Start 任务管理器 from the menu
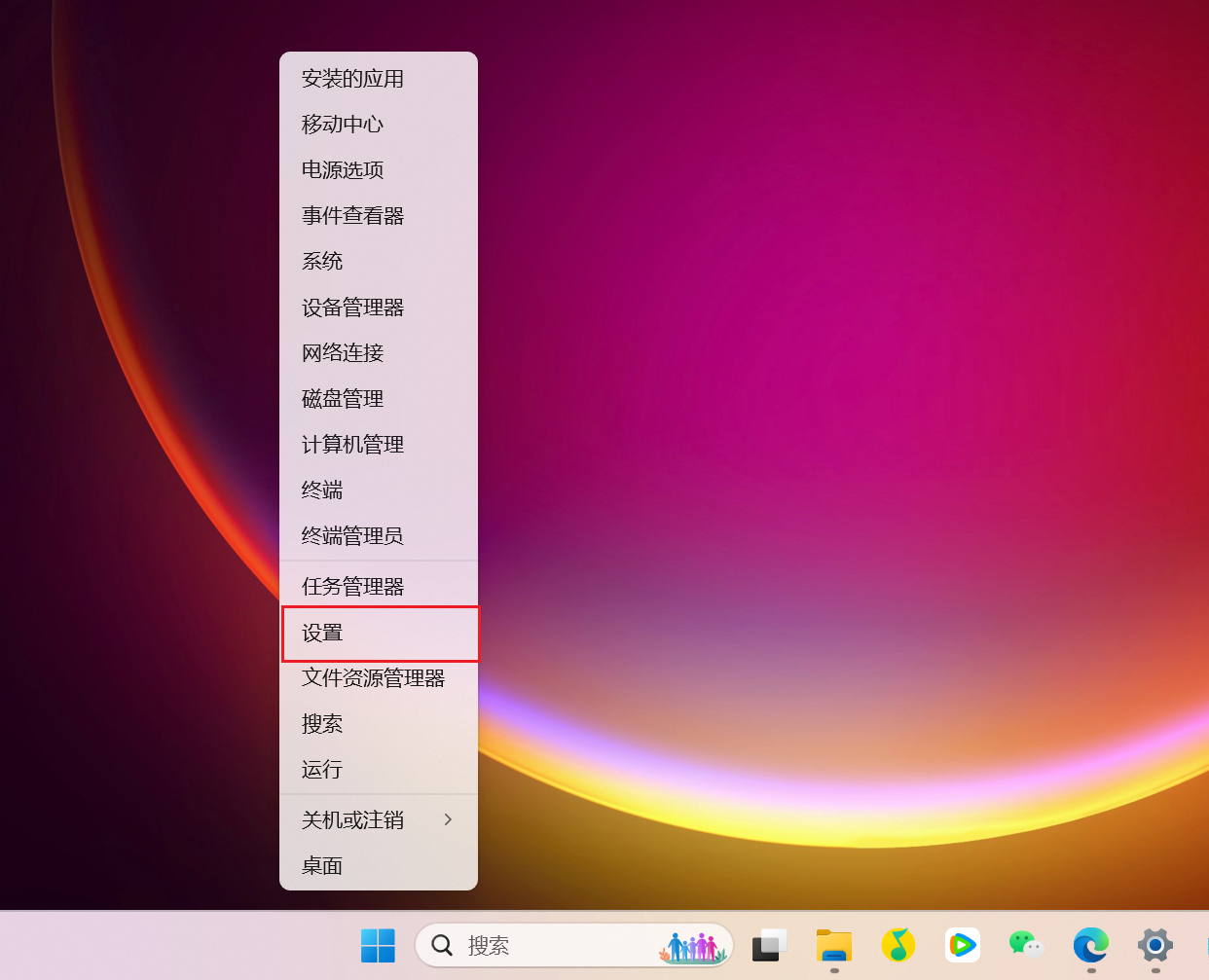The height and width of the screenshot is (980, 1209). pos(379,587)
